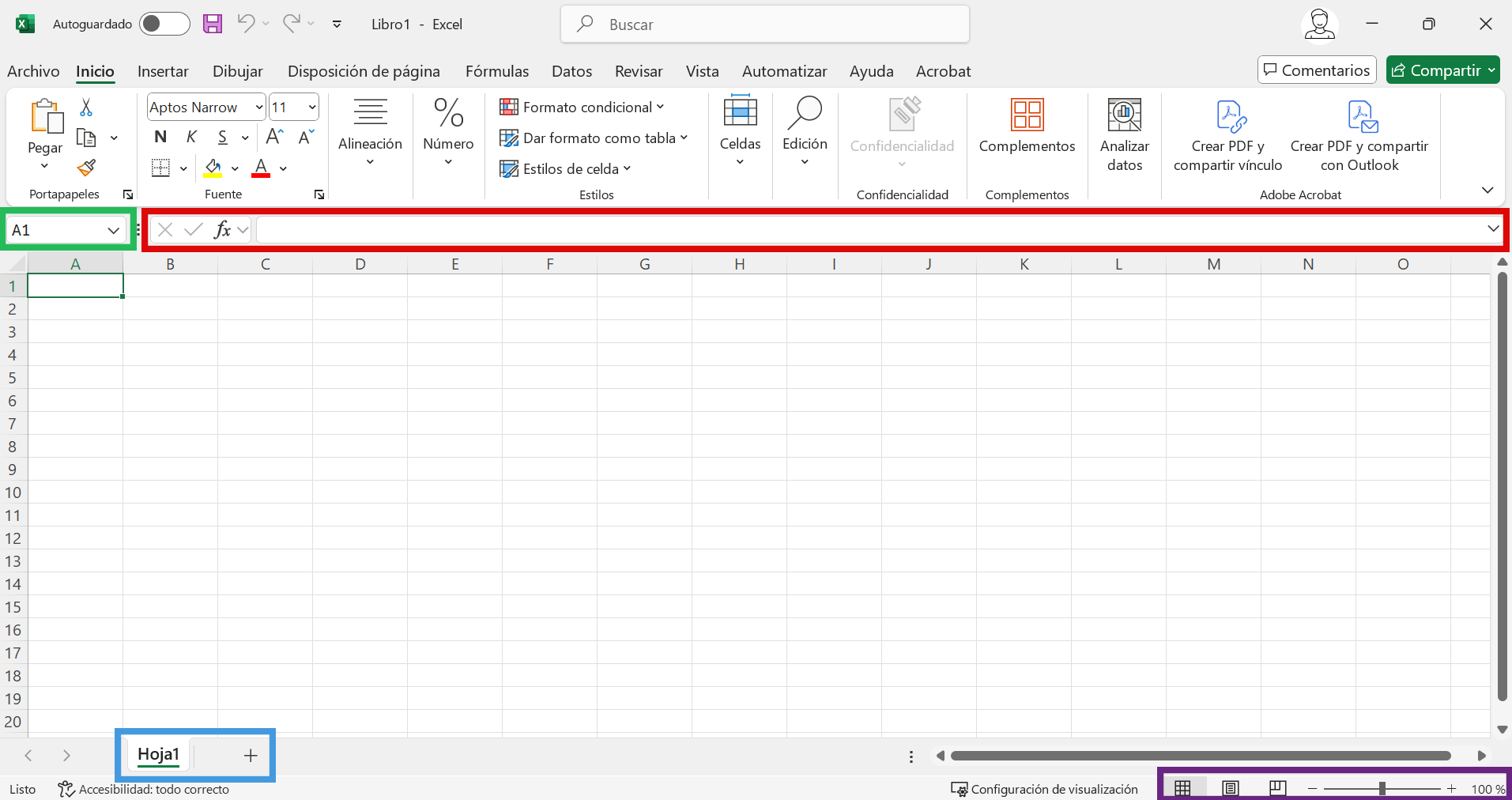
Task: Open the Complementos add-ins icon
Action: (x=1027, y=126)
